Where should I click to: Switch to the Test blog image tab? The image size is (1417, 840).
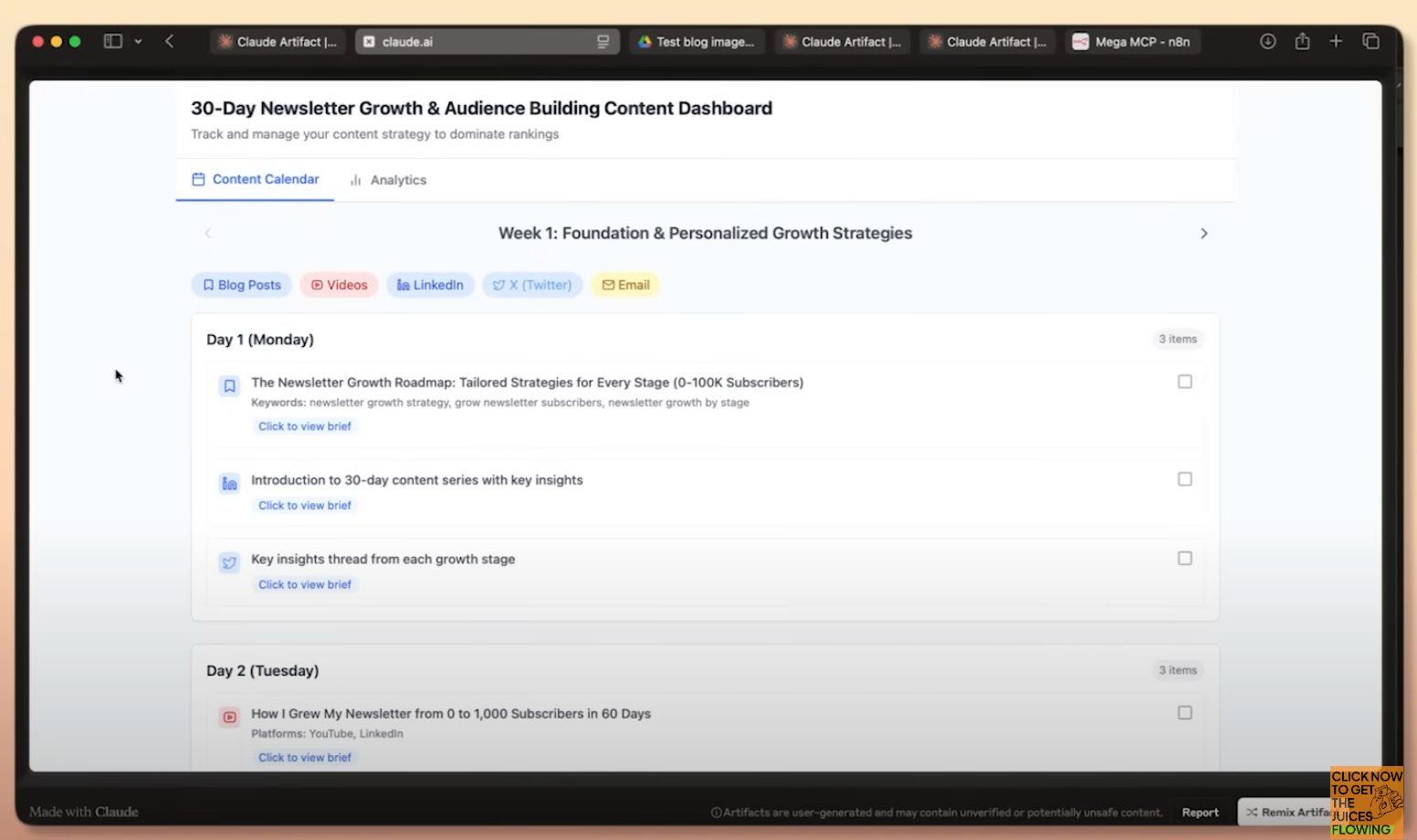(x=697, y=42)
